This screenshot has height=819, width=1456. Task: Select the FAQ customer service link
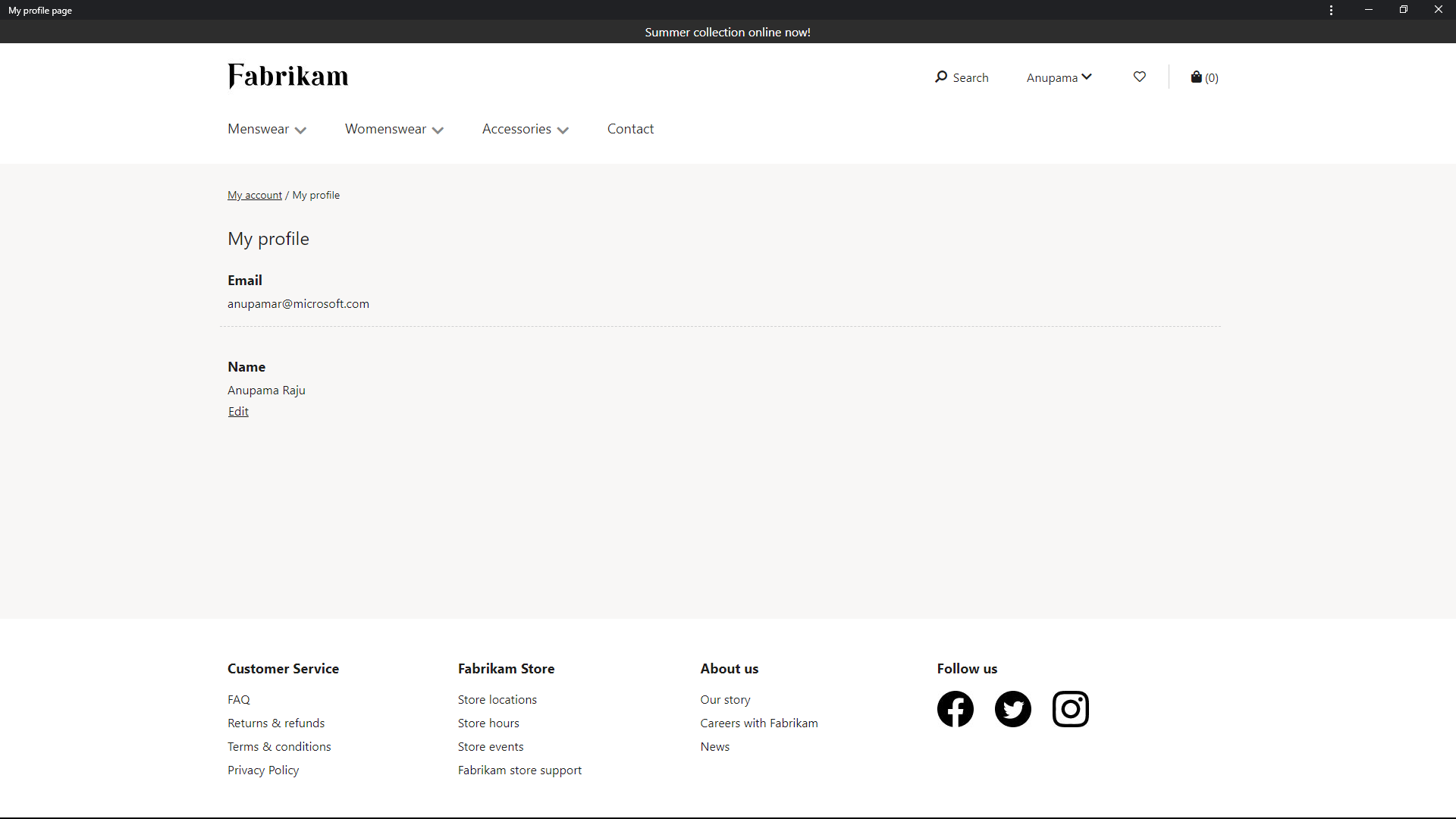tap(238, 698)
